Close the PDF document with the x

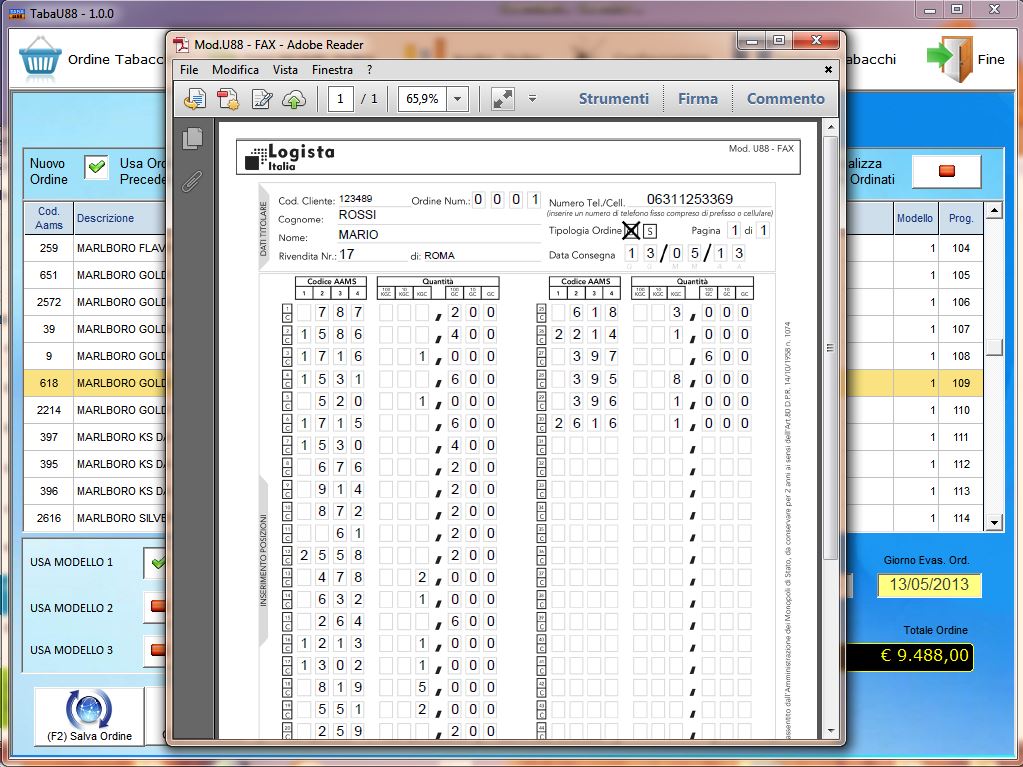coord(828,69)
